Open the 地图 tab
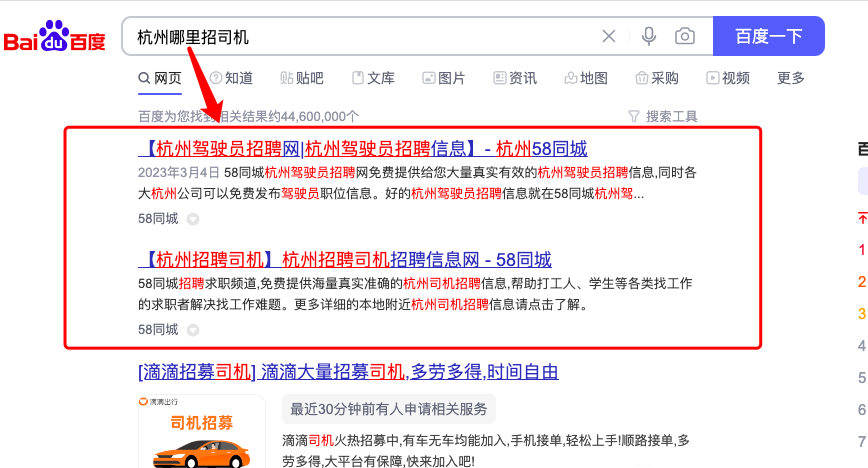 click(x=586, y=78)
